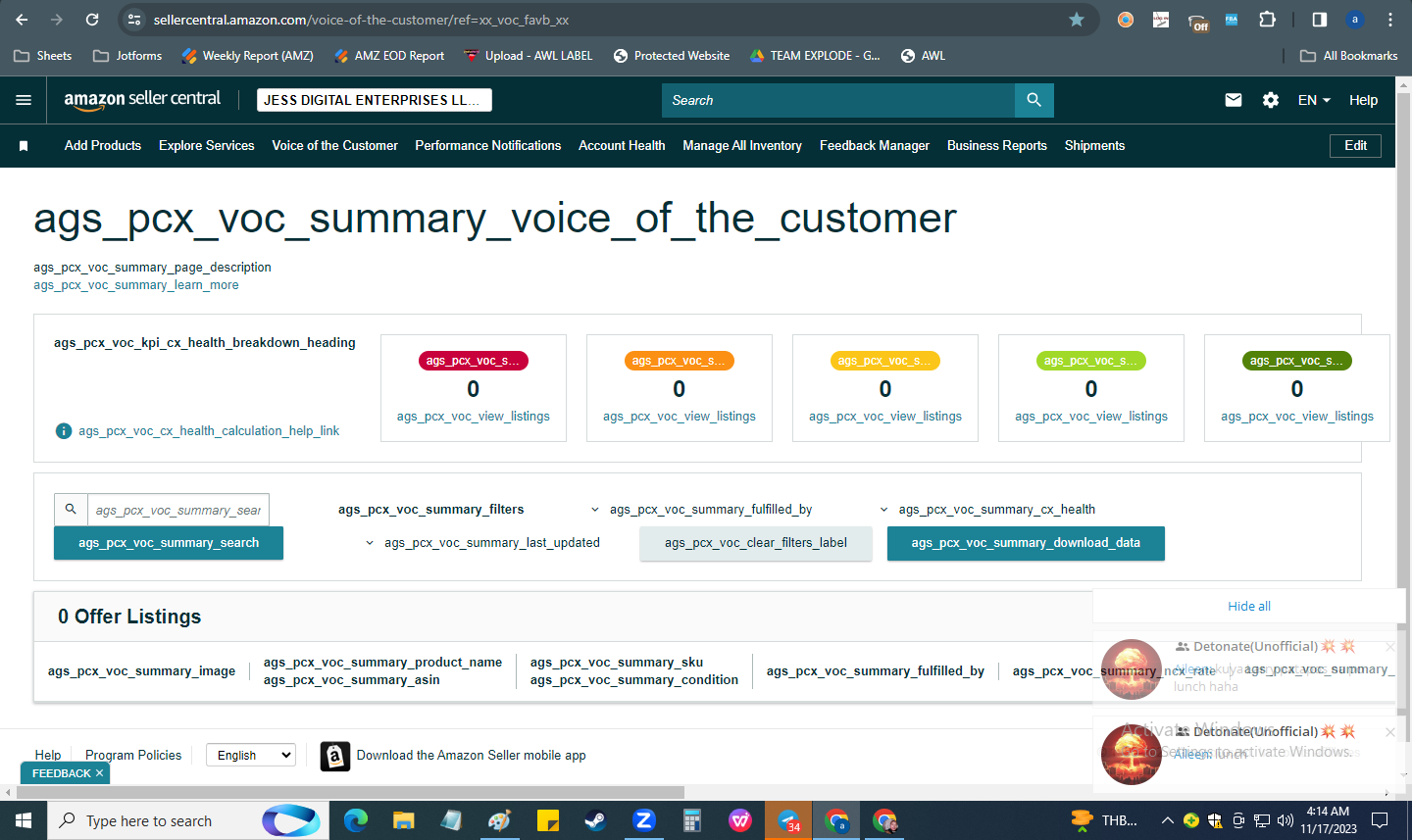Click the amazon seller central logo

click(x=142, y=99)
